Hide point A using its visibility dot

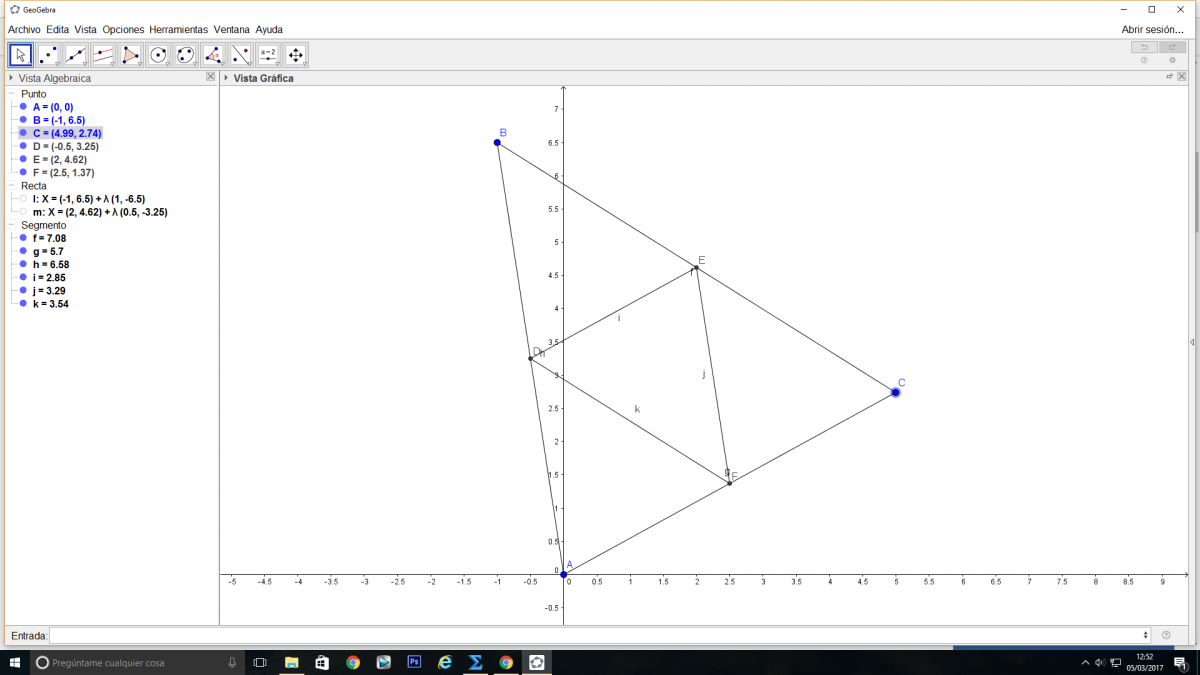(x=23, y=107)
